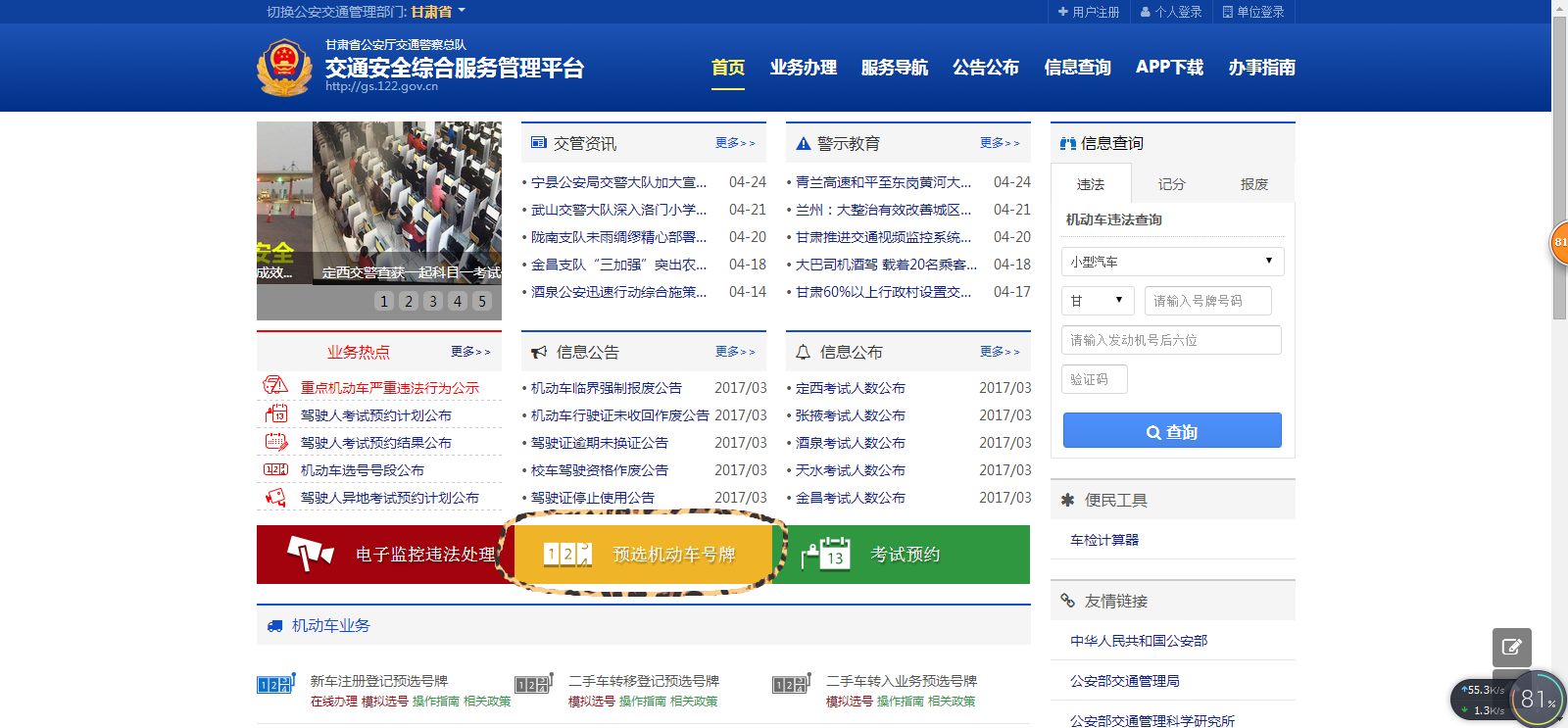
Task: Switch to 记分 query tab
Action: tap(1172, 183)
